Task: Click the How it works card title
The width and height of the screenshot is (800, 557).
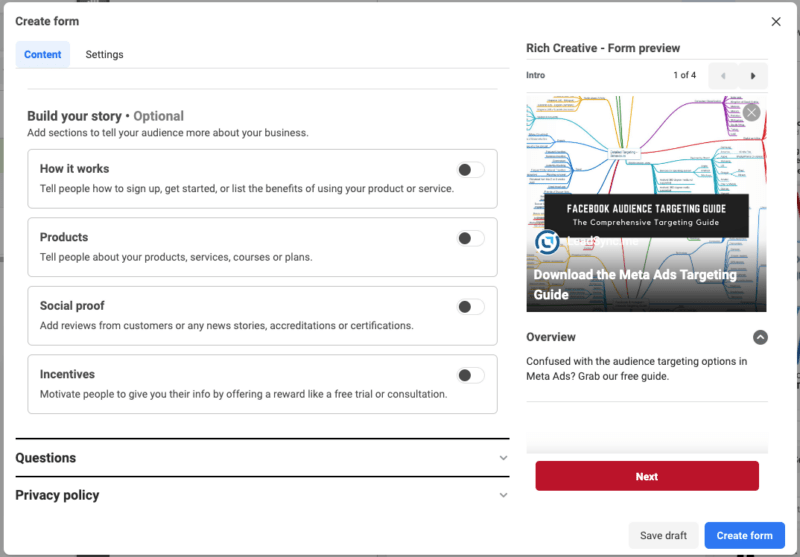Action: click(74, 169)
